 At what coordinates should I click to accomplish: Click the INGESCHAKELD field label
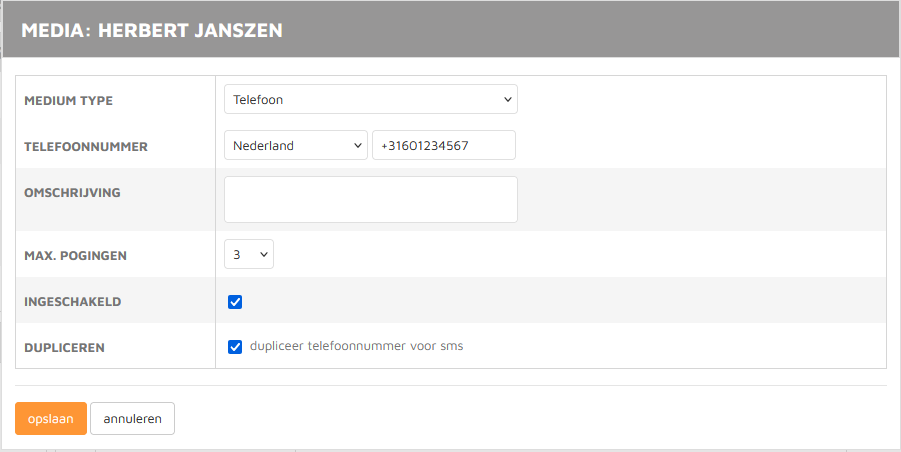tap(72, 302)
